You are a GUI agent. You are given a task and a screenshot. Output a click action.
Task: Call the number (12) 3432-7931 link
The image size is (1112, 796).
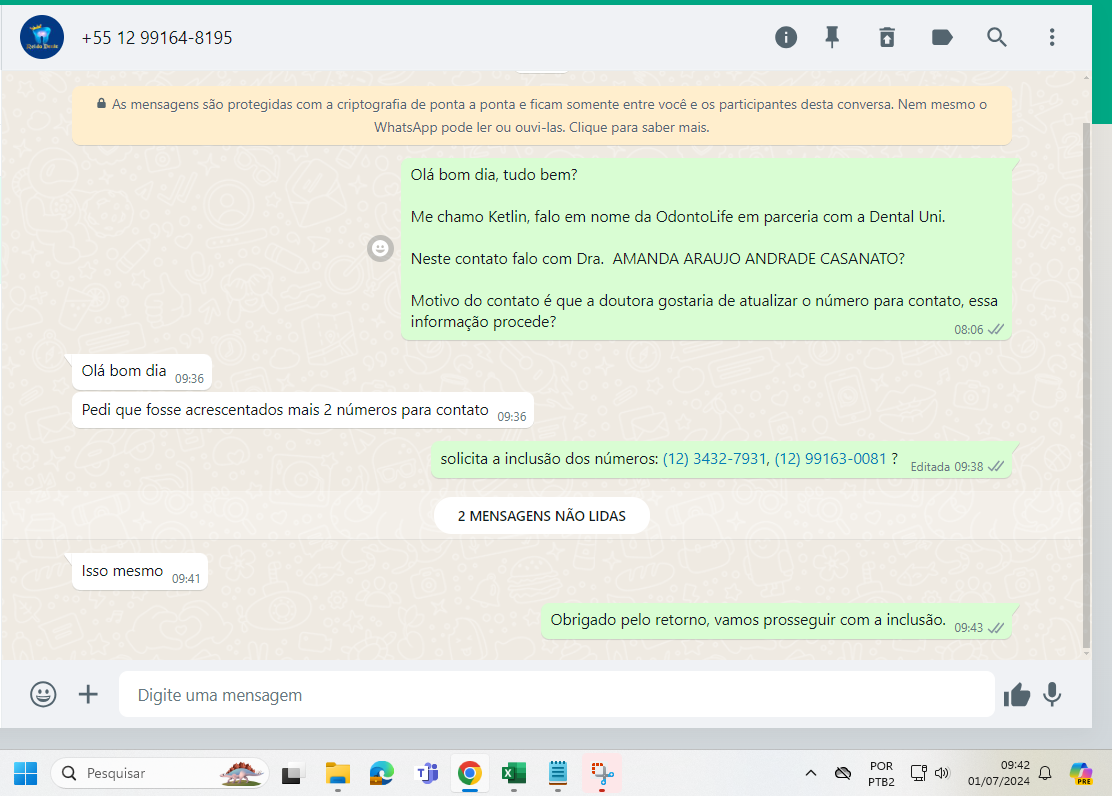pos(714,459)
